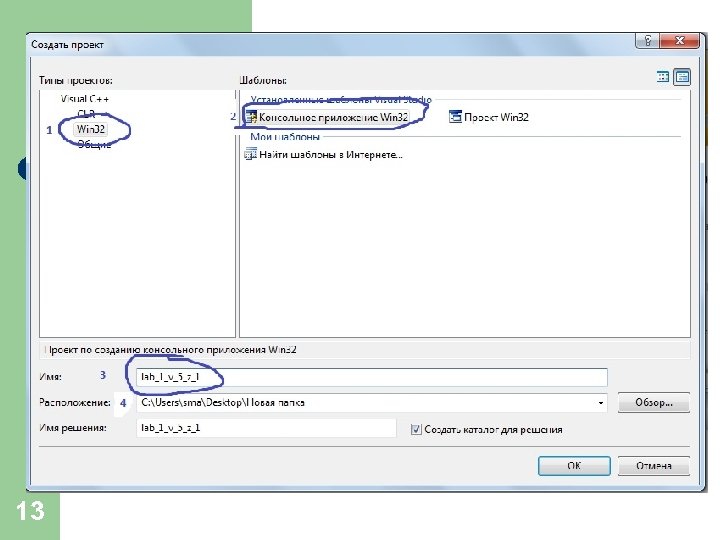The height and width of the screenshot is (540, 720).
Task: Click the Отмена cancel button
Action: click(x=653, y=466)
